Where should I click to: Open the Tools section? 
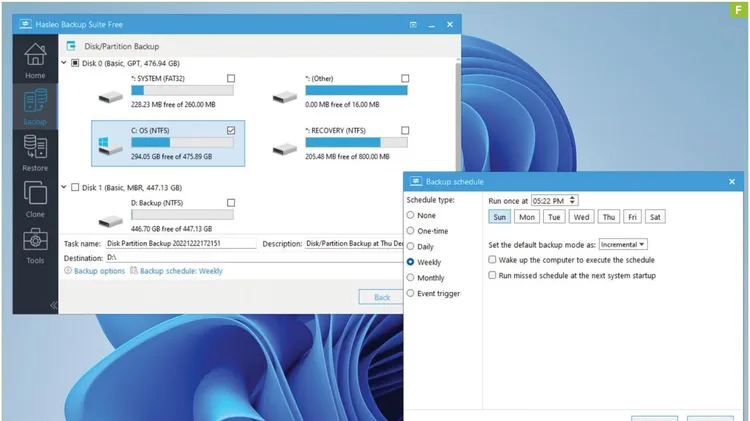coord(35,245)
